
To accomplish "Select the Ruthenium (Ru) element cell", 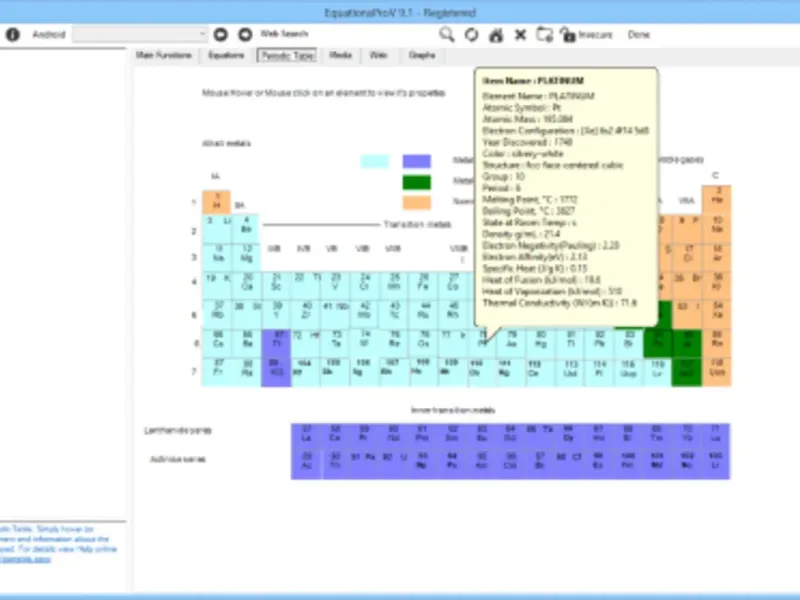I will [x=423, y=314].
